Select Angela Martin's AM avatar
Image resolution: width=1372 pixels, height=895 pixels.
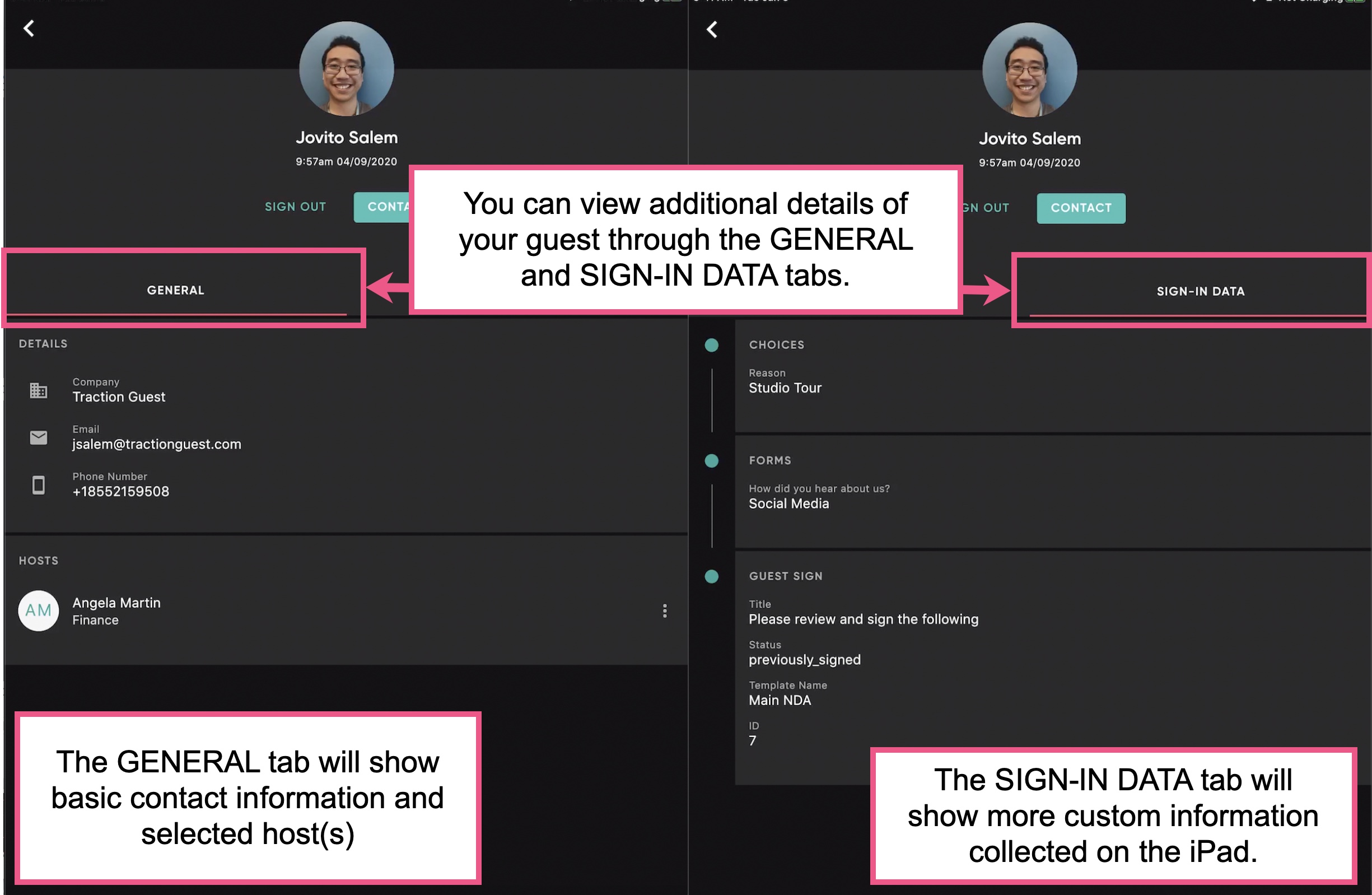pos(38,610)
